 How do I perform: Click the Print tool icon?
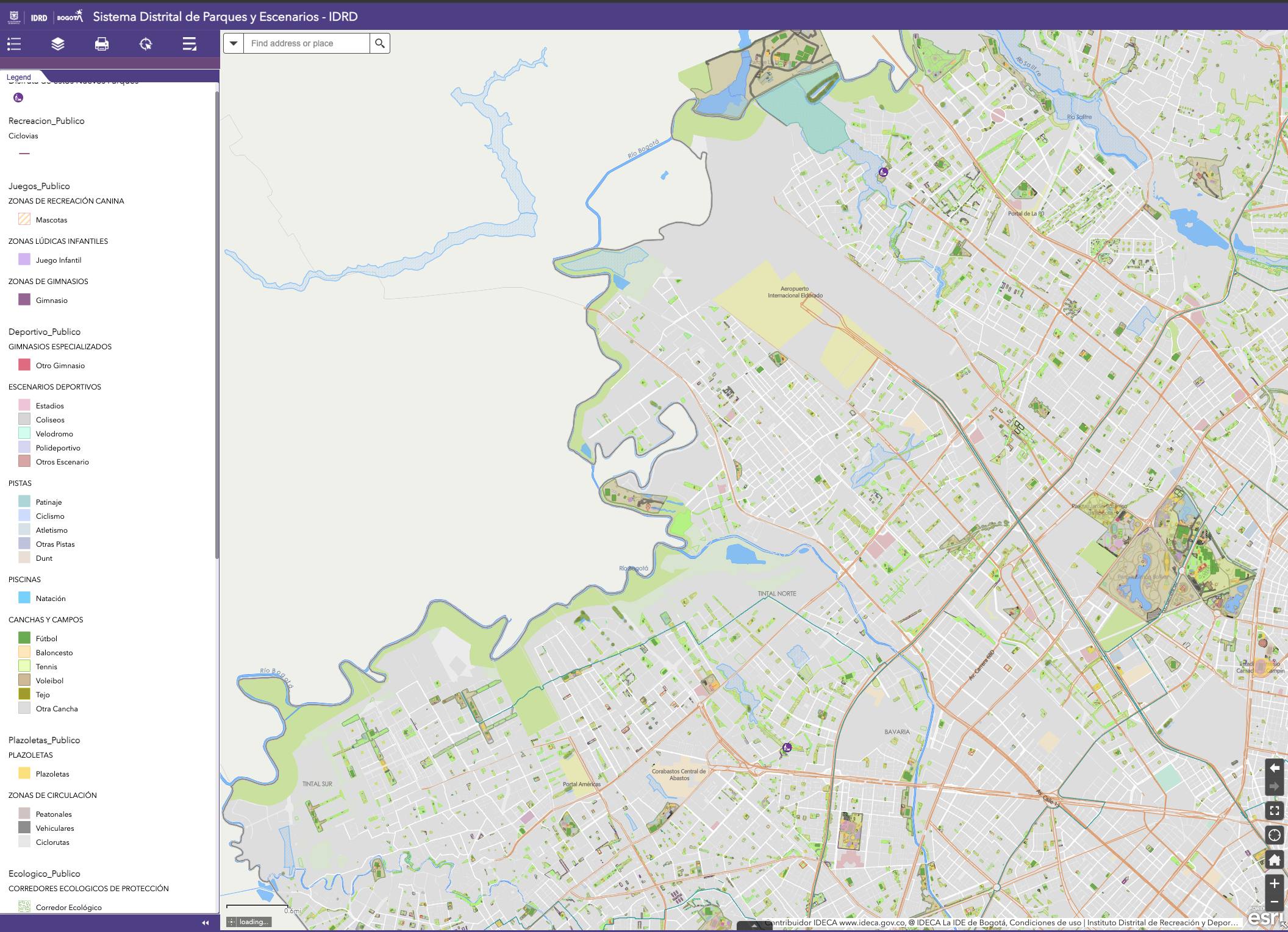click(102, 44)
